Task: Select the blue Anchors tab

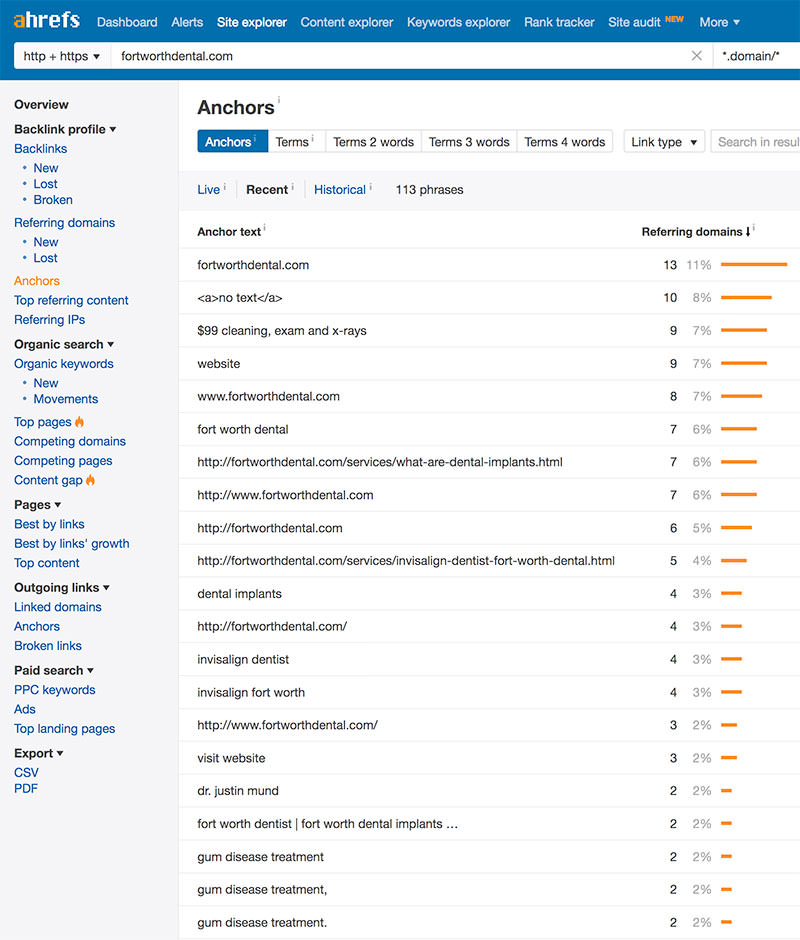Action: click(233, 142)
